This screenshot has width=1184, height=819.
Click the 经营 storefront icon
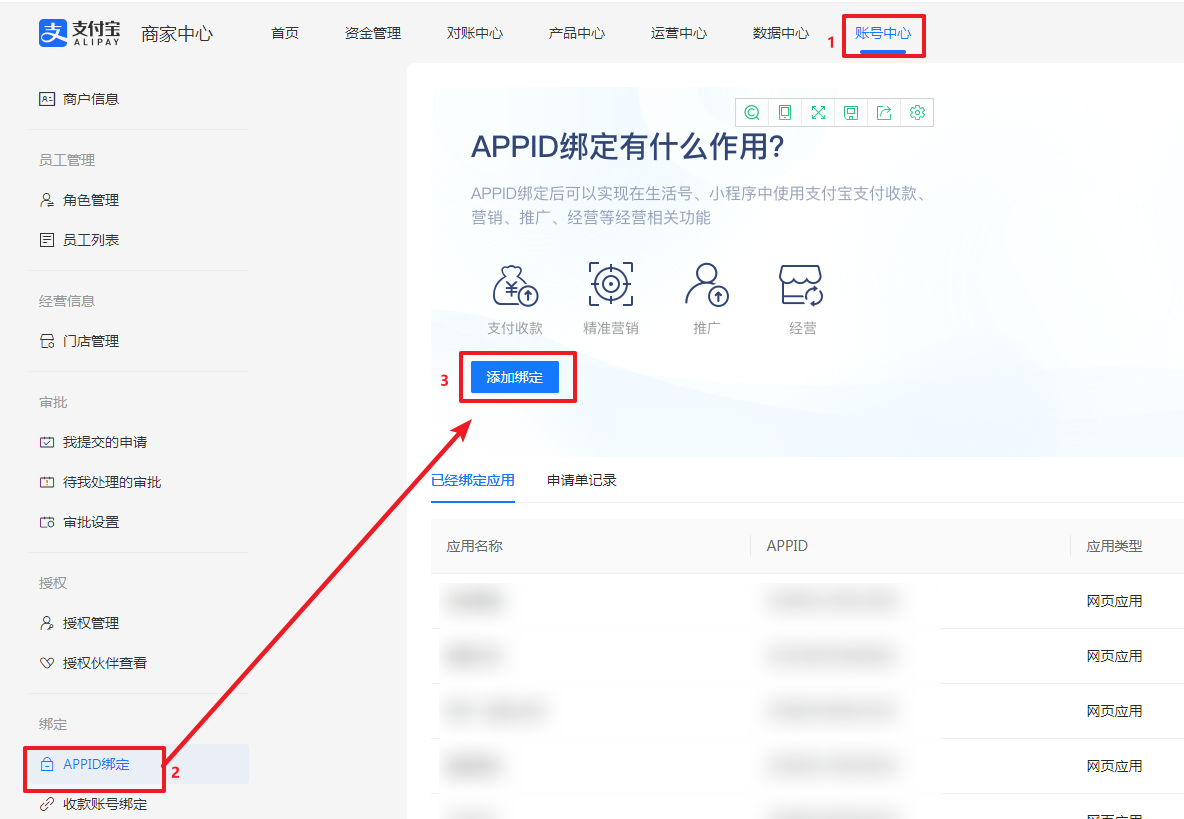coord(801,285)
